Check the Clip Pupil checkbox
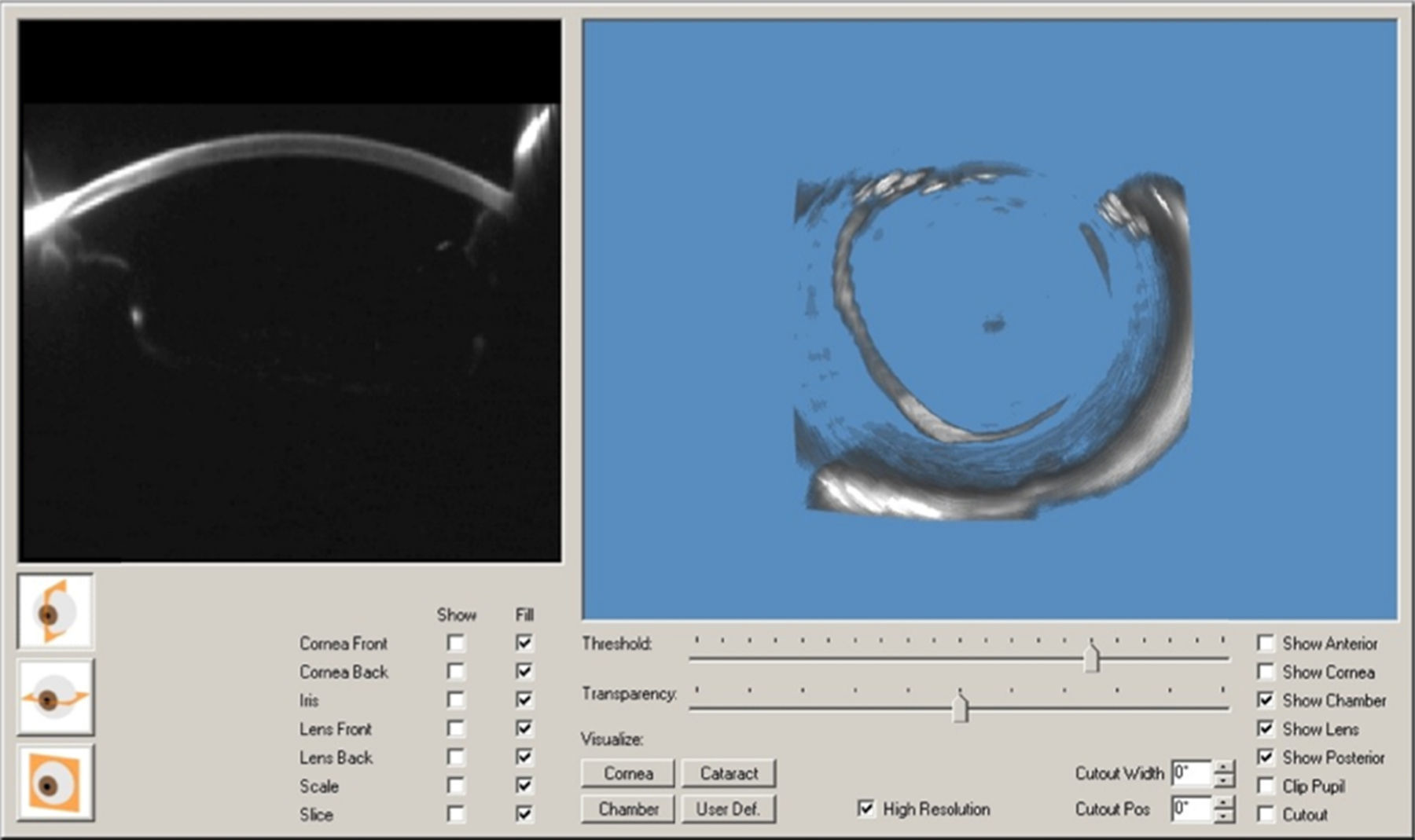This screenshot has width=1415, height=840. pos(1266,786)
